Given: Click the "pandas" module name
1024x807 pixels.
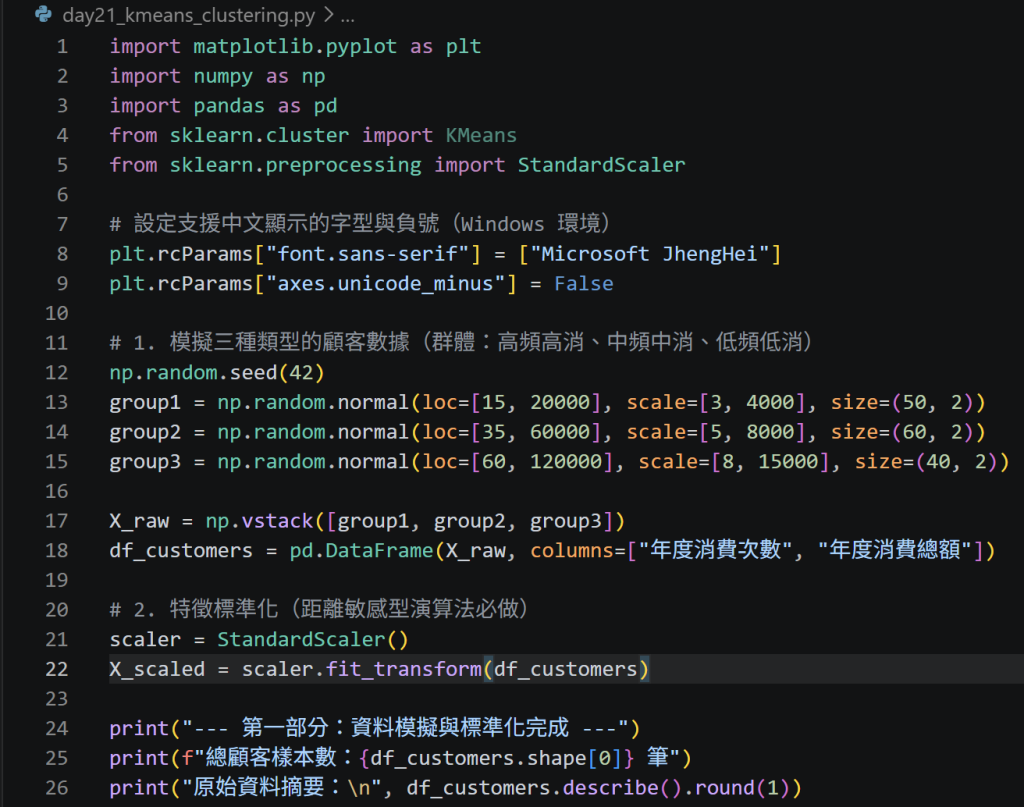Looking at the screenshot, I should click(229, 106).
